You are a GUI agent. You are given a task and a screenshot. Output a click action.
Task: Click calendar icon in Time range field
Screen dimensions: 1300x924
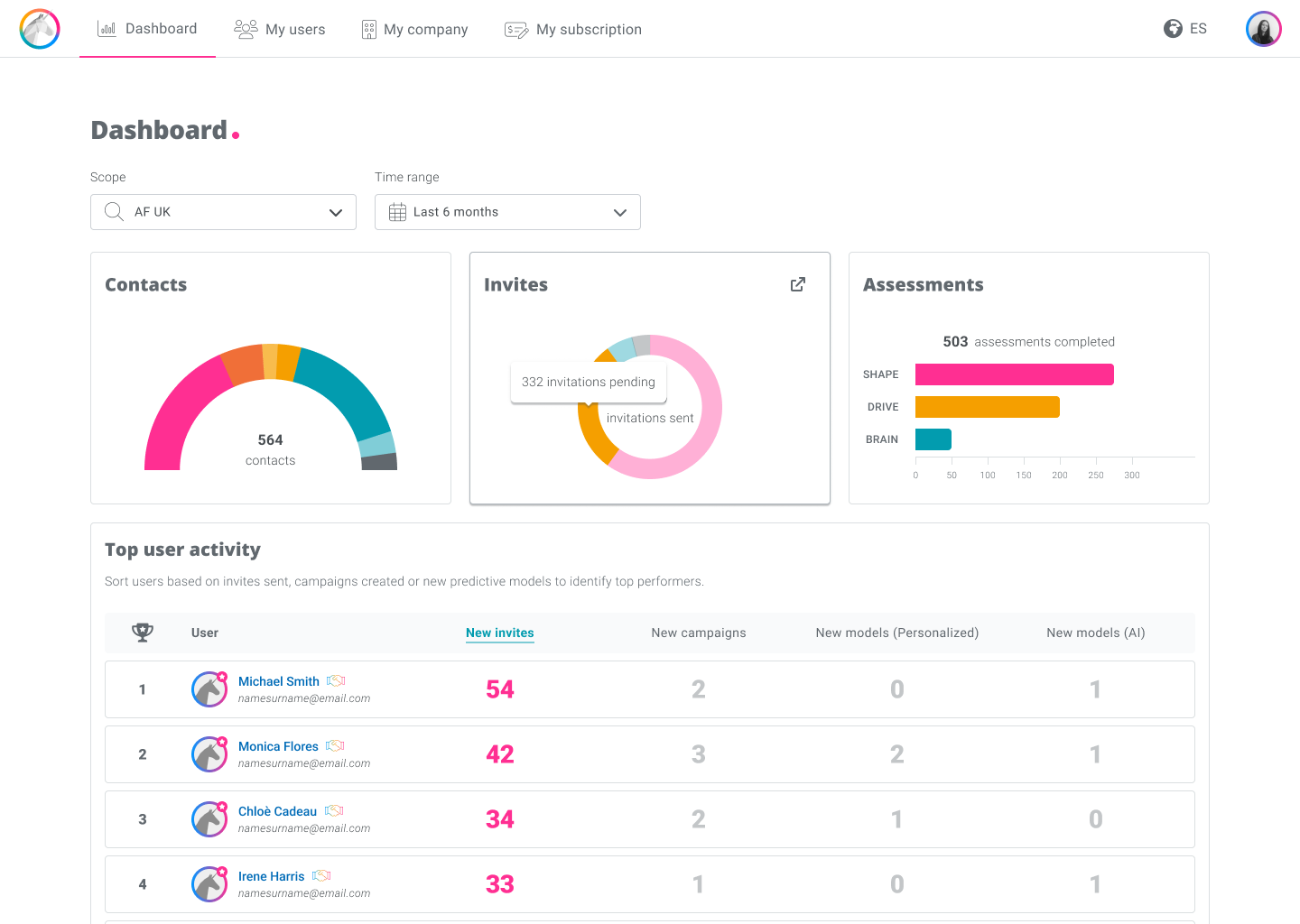(x=397, y=212)
